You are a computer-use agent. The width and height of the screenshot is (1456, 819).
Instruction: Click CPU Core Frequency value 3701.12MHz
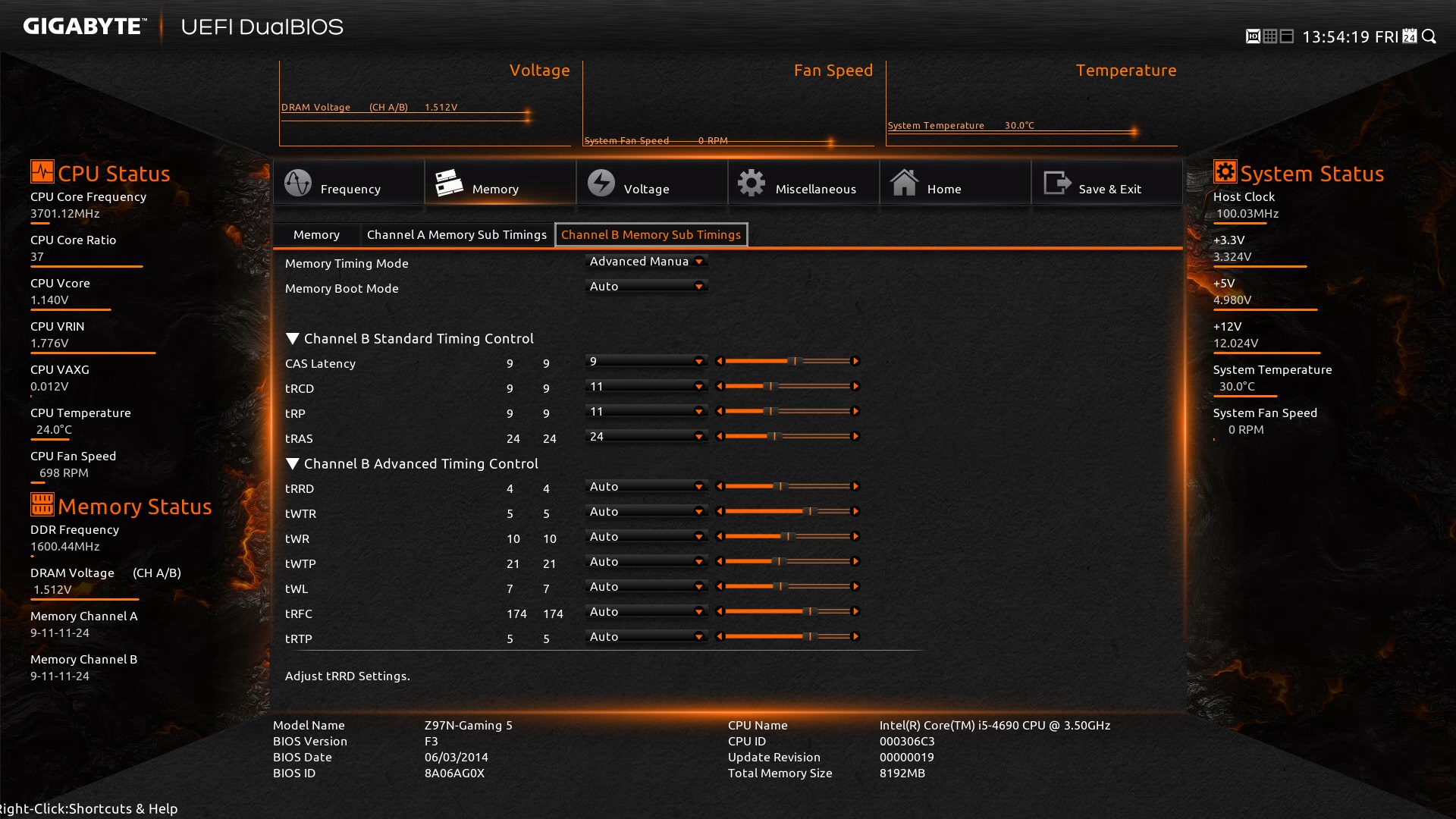[x=65, y=213]
